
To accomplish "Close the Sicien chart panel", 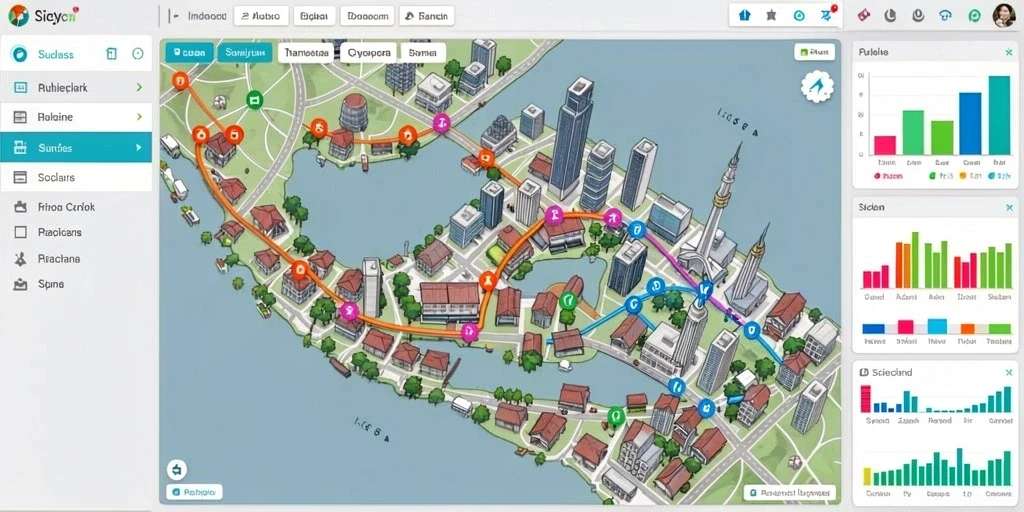I will click(x=1009, y=208).
